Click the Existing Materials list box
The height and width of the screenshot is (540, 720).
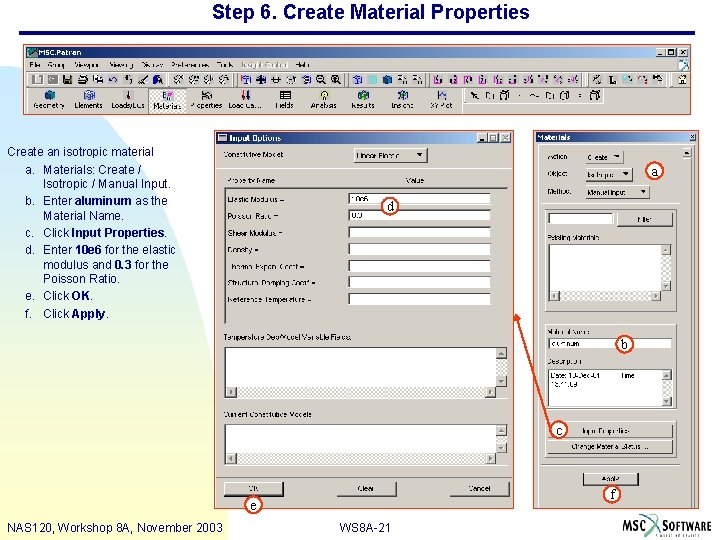[x=605, y=268]
